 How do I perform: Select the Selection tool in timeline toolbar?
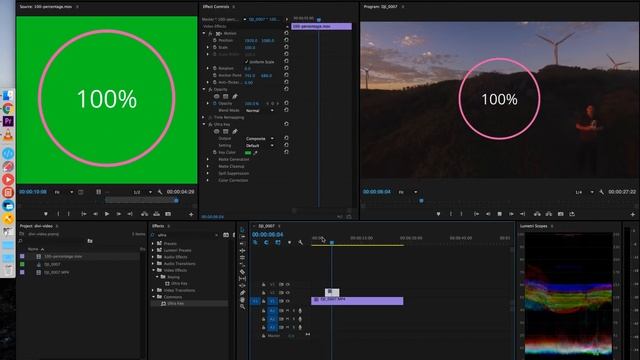(x=242, y=230)
